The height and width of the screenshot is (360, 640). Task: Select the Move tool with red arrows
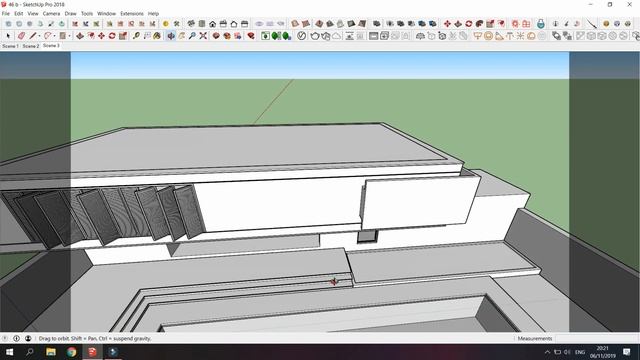101,36
